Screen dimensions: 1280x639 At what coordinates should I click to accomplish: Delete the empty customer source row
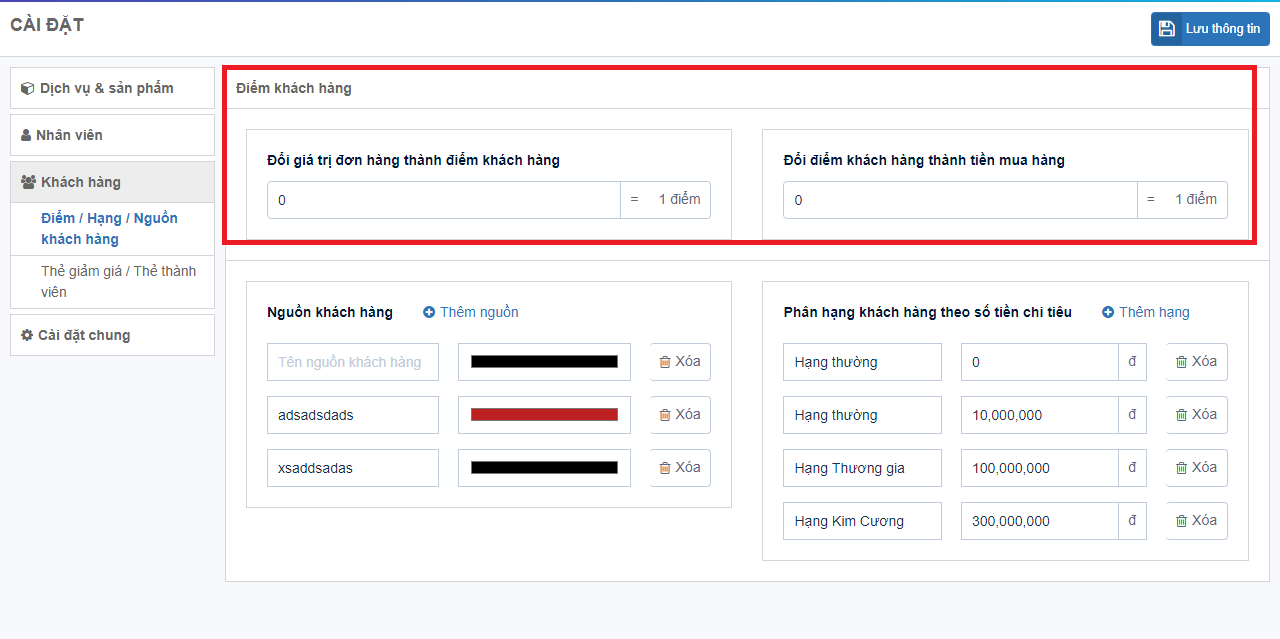click(x=680, y=361)
